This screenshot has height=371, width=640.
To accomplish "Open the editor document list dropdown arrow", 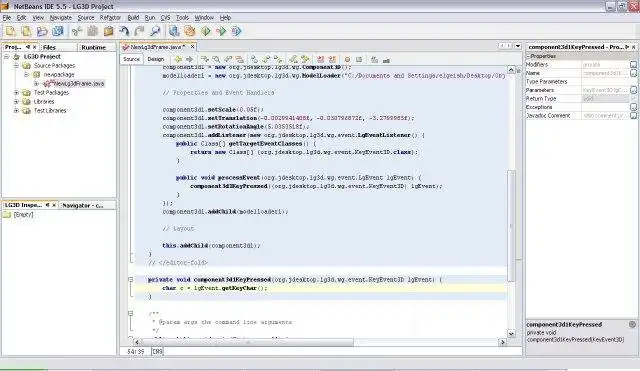I will click(x=518, y=46).
